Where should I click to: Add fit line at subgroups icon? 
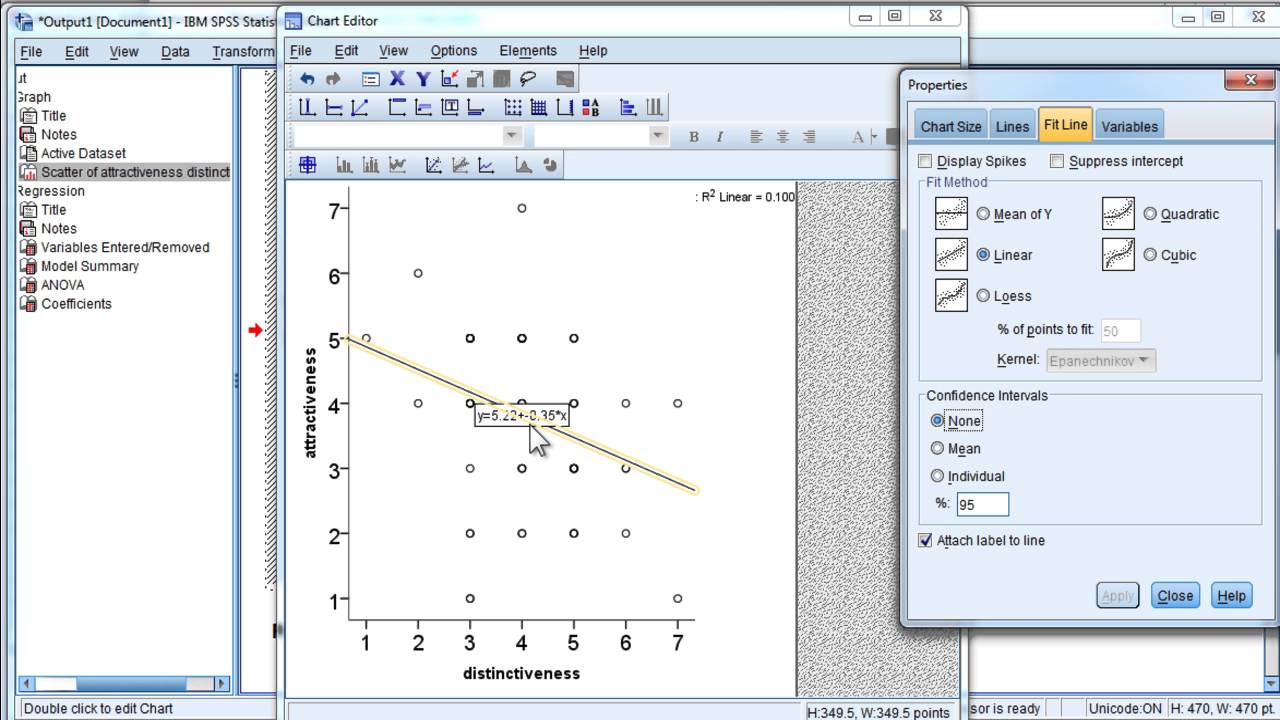pos(460,164)
